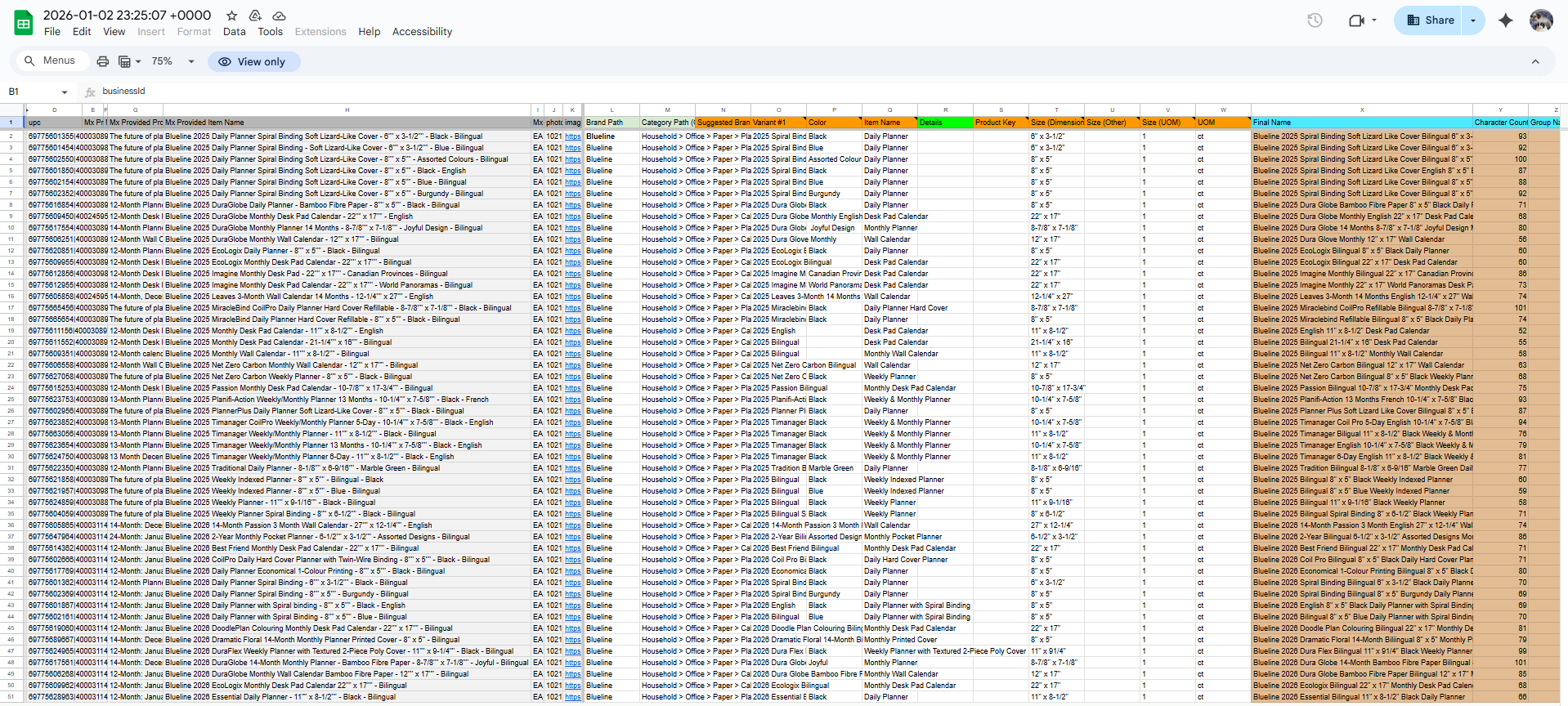Image resolution: width=1568 pixels, height=706 pixels.
Task: Expand the quick sharing arrow beside Share
Action: (x=1473, y=20)
